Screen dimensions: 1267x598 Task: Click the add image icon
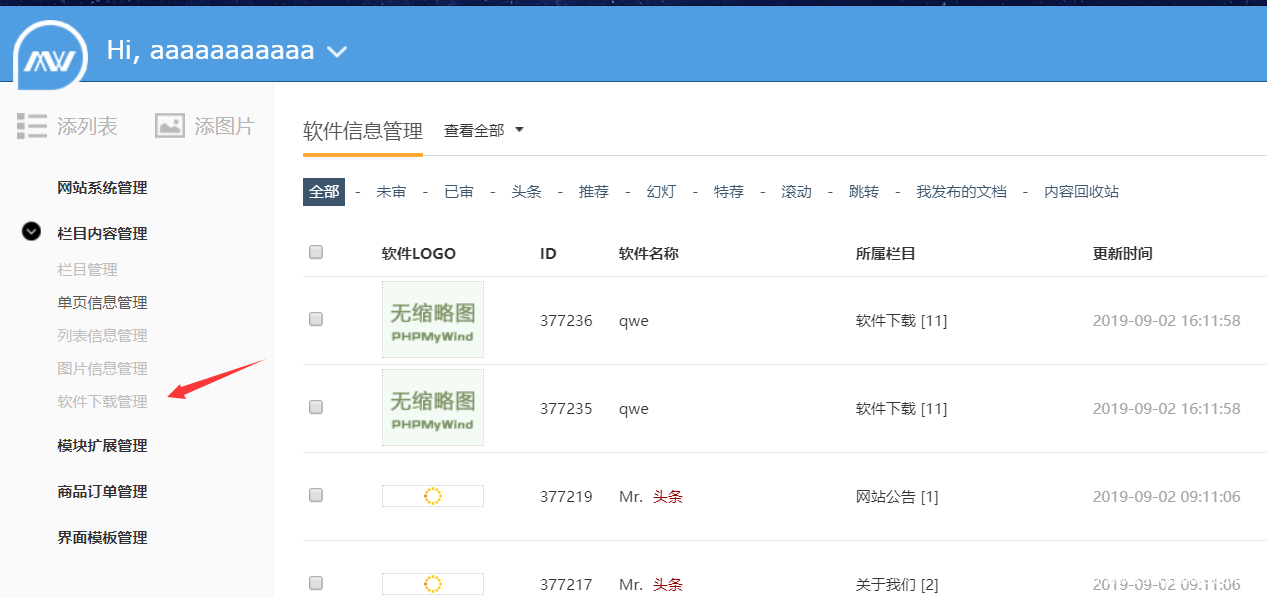170,126
